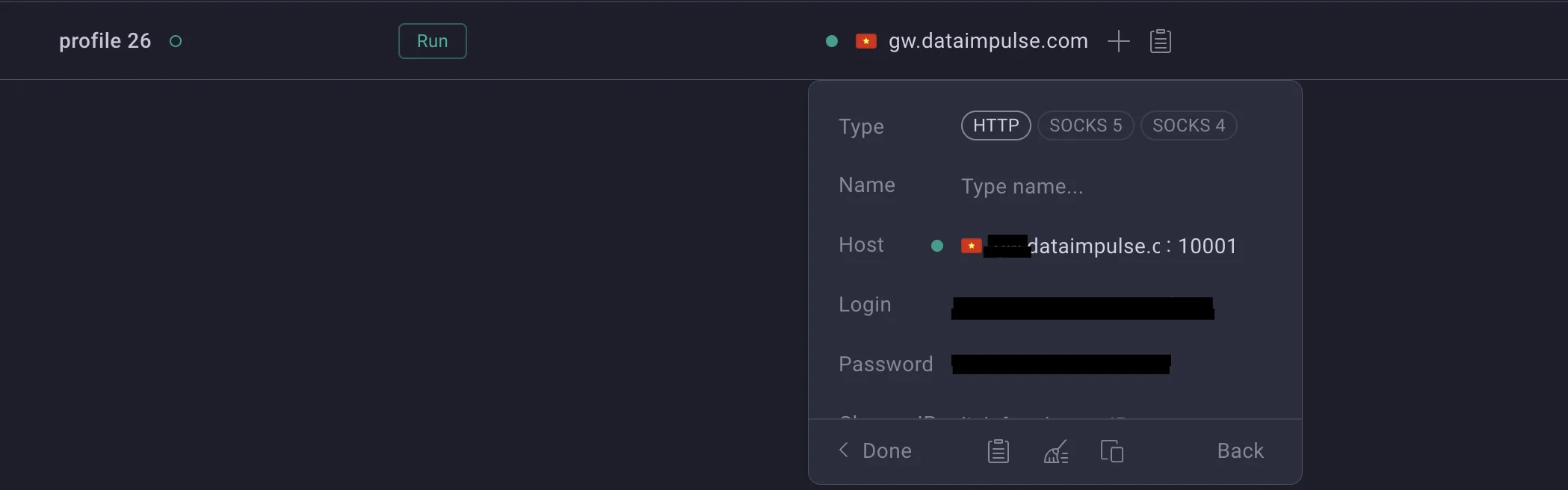
Task: Click the Vietnam flag in Host row
Action: tap(972, 246)
